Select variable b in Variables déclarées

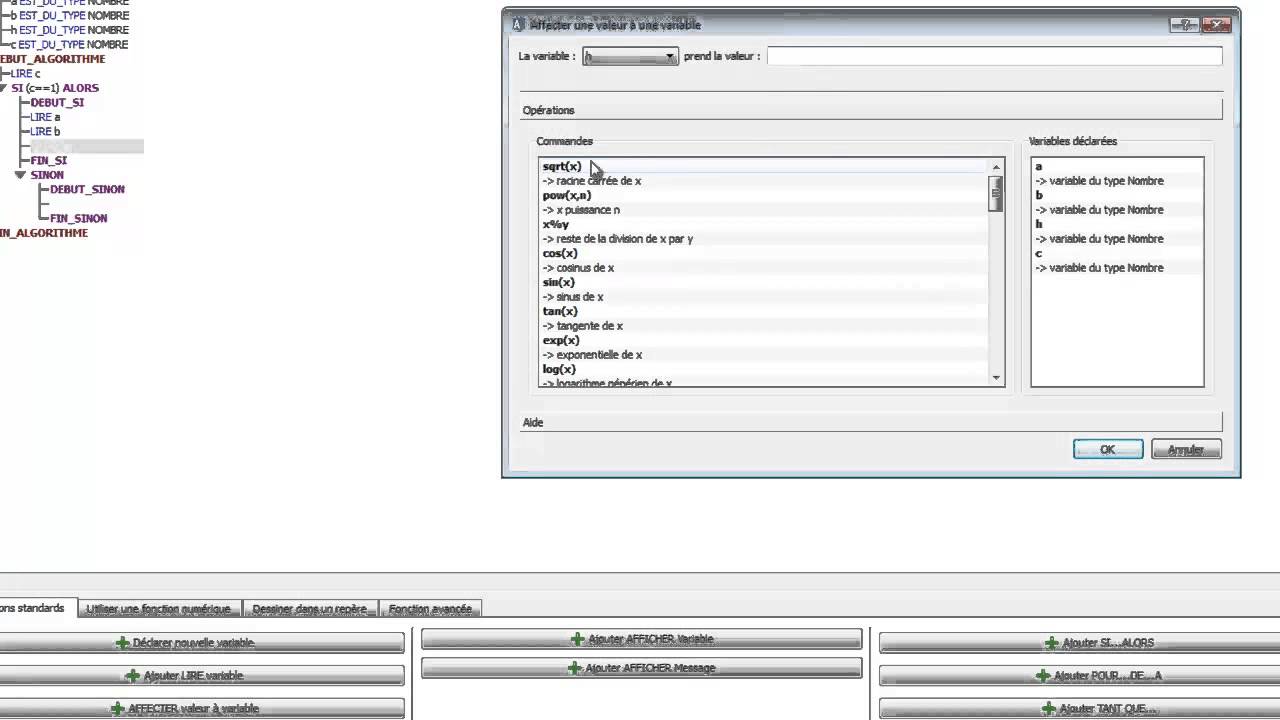(1038, 195)
